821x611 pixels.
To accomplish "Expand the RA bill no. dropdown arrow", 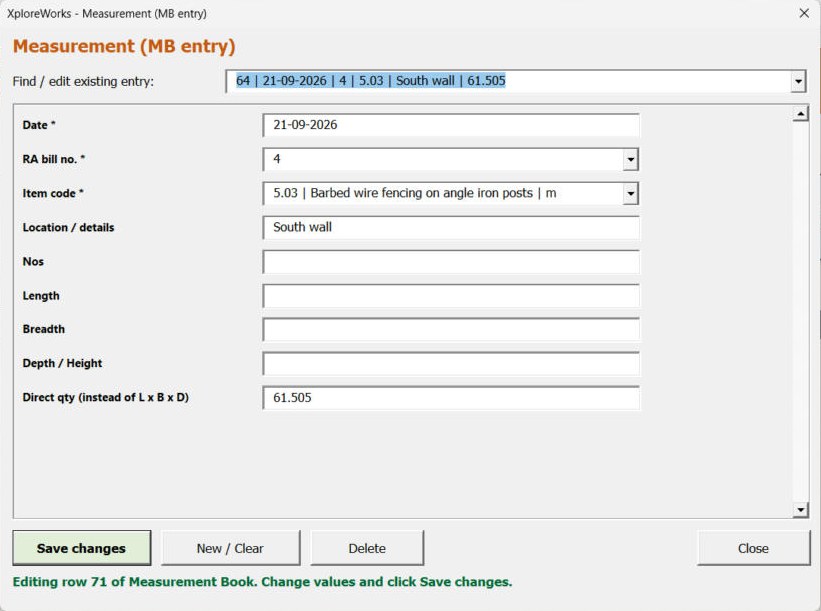I will click(630, 159).
